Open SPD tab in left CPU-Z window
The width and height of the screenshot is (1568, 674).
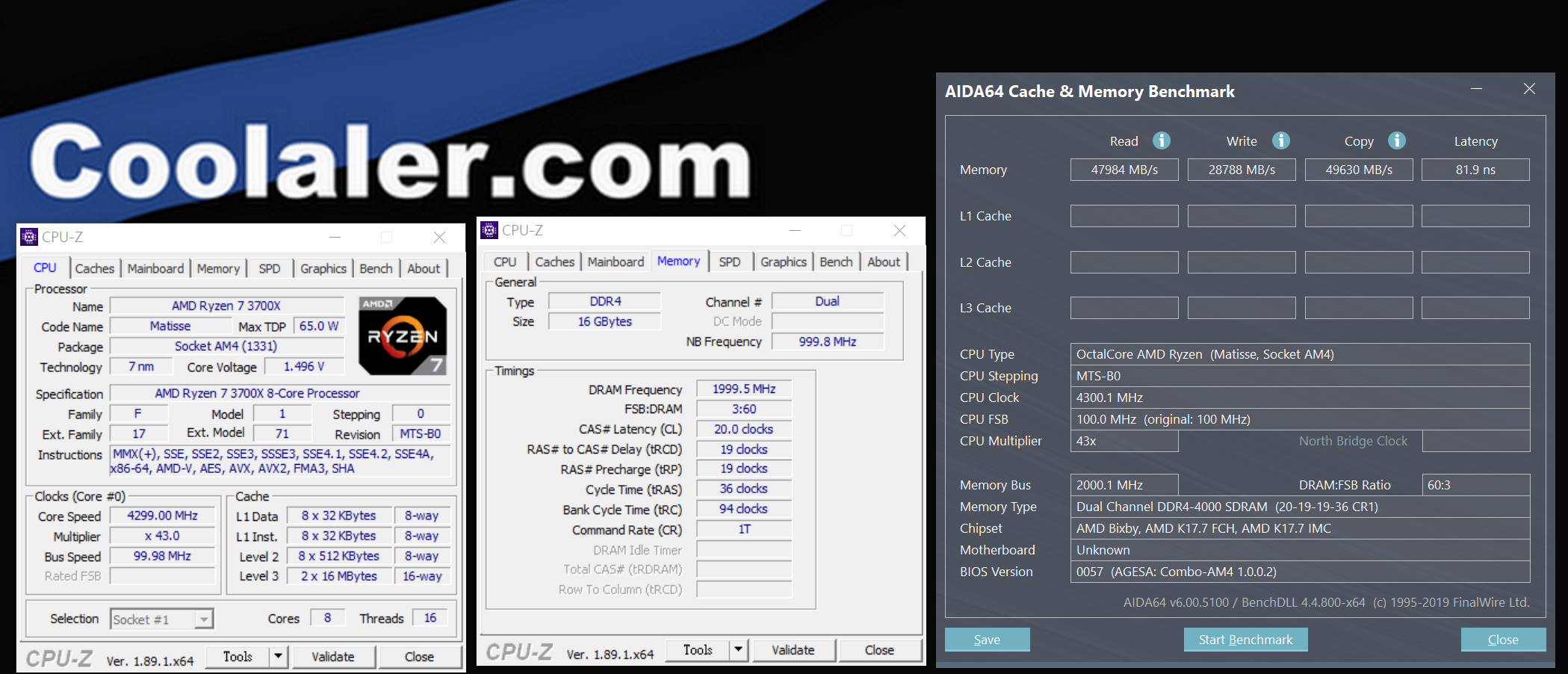pyautogui.click(x=270, y=268)
